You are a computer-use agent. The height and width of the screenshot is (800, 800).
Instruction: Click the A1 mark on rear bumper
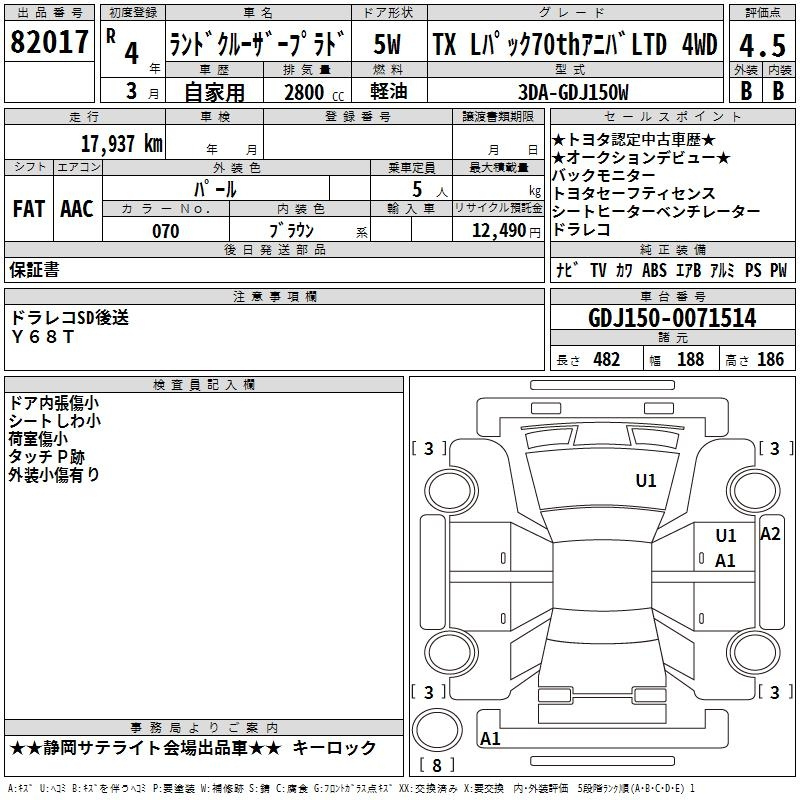[490, 738]
